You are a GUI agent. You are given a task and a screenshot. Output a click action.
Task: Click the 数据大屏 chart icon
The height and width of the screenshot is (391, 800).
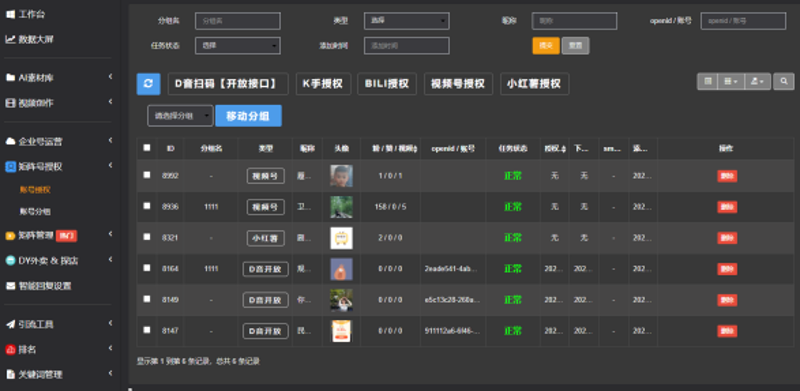pyautogui.click(x=10, y=39)
